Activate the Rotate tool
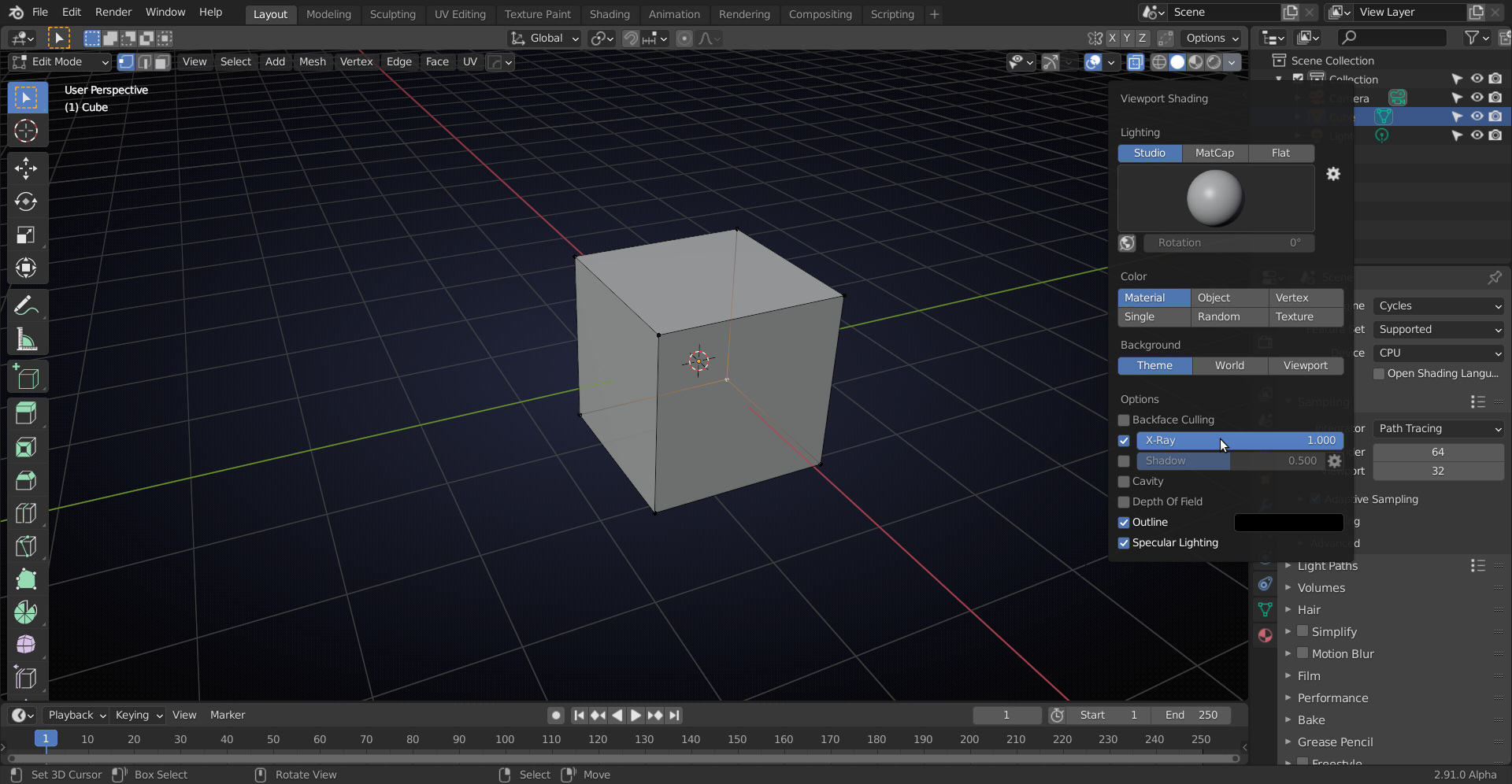The height and width of the screenshot is (784, 1512). coord(26,202)
